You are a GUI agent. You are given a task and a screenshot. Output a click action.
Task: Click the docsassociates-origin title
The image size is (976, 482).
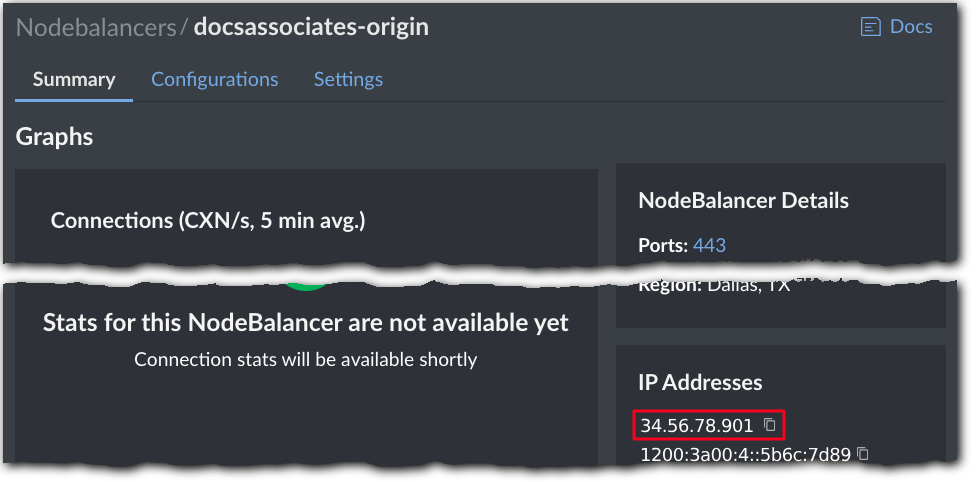pyautogui.click(x=311, y=27)
